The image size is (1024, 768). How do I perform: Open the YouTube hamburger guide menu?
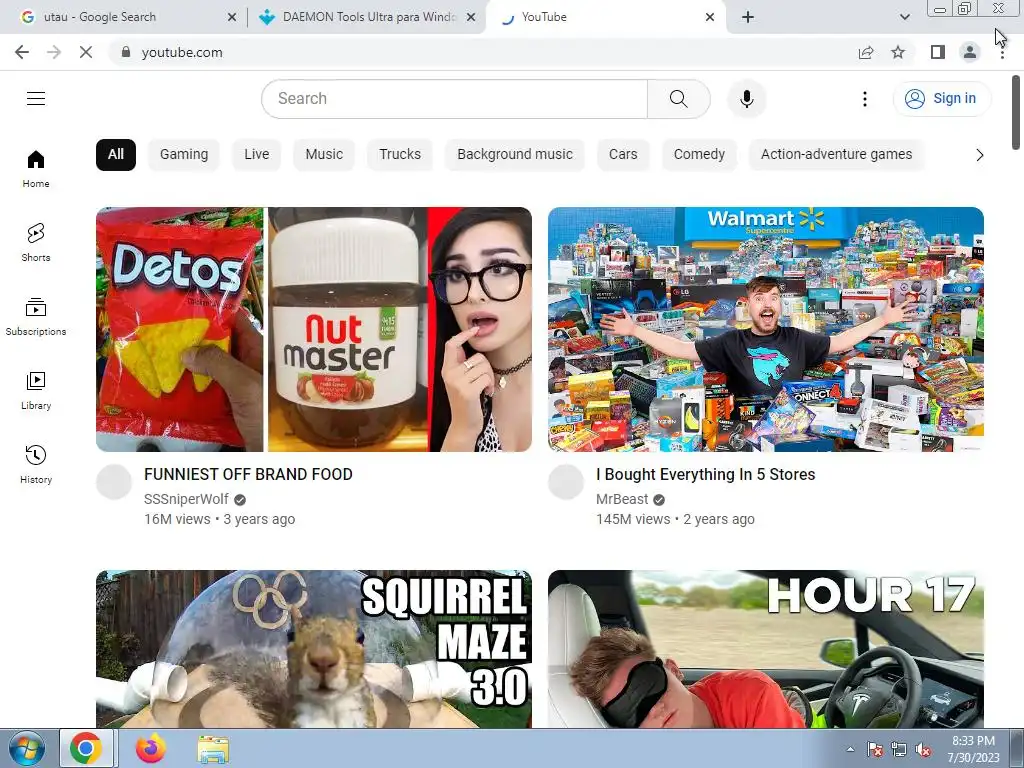tap(36, 99)
